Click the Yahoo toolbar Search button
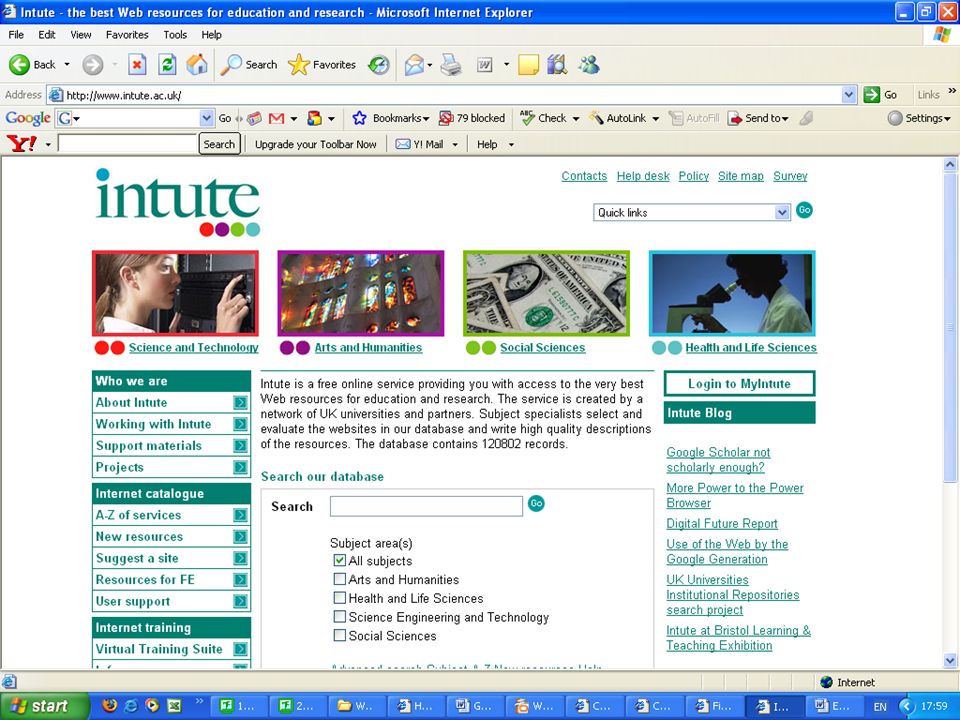 pos(219,144)
